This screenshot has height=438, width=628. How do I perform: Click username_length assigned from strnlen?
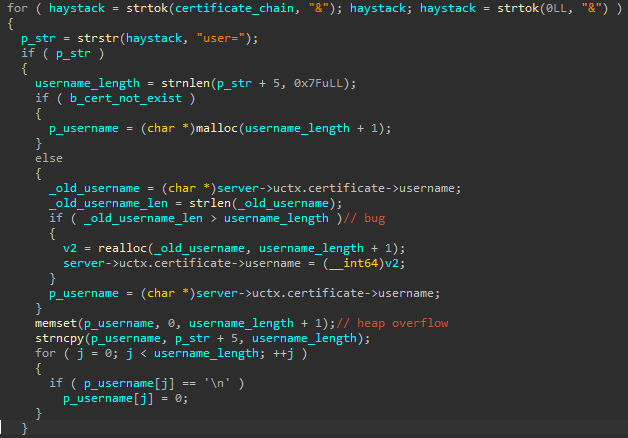click(87, 83)
